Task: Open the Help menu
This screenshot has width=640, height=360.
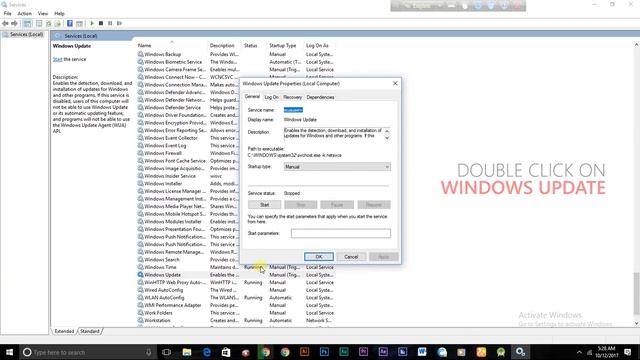Action: pos(59,13)
